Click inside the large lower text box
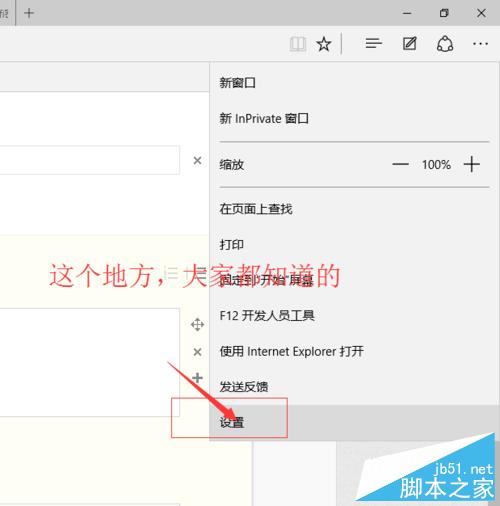 click(90, 362)
